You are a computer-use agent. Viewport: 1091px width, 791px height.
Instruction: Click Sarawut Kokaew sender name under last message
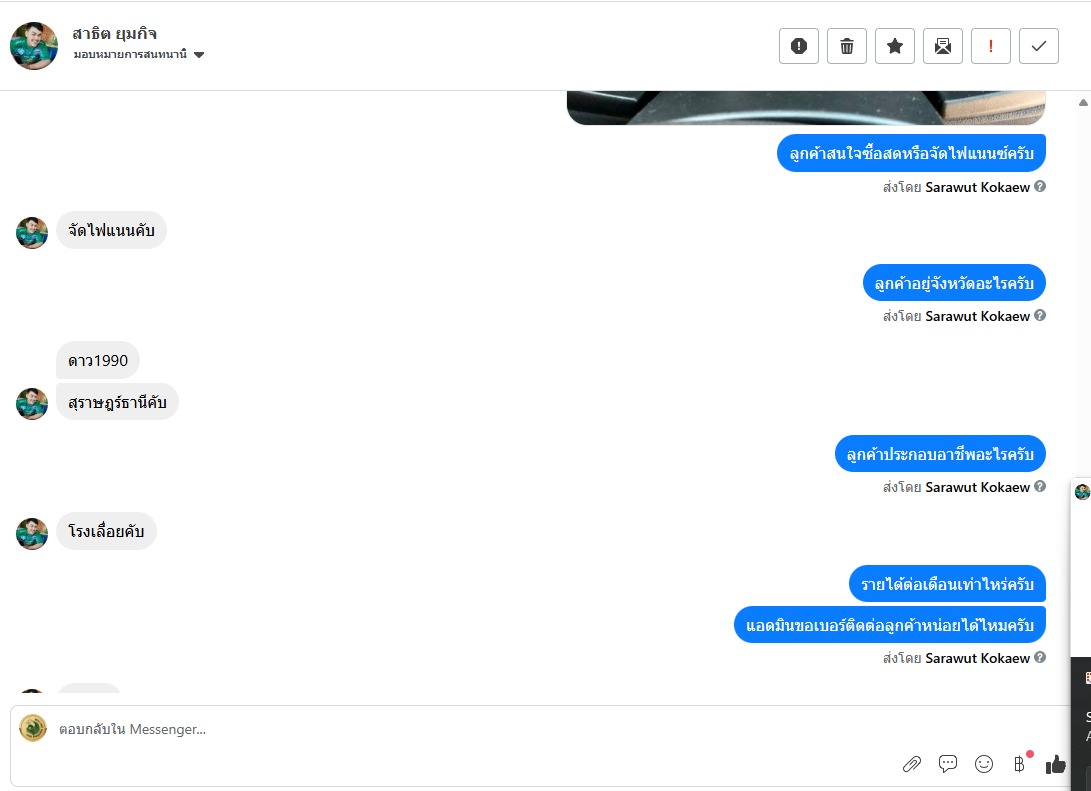point(978,658)
